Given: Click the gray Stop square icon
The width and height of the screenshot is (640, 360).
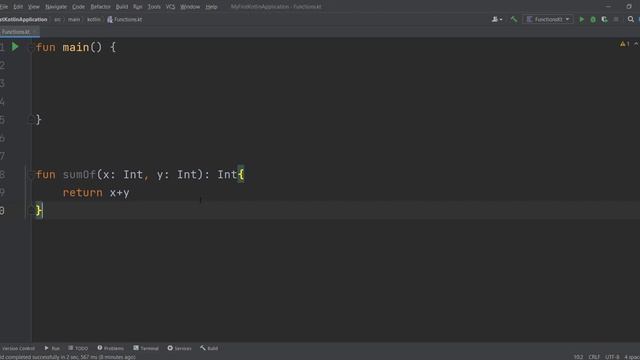Looking at the screenshot, I should (616, 20).
